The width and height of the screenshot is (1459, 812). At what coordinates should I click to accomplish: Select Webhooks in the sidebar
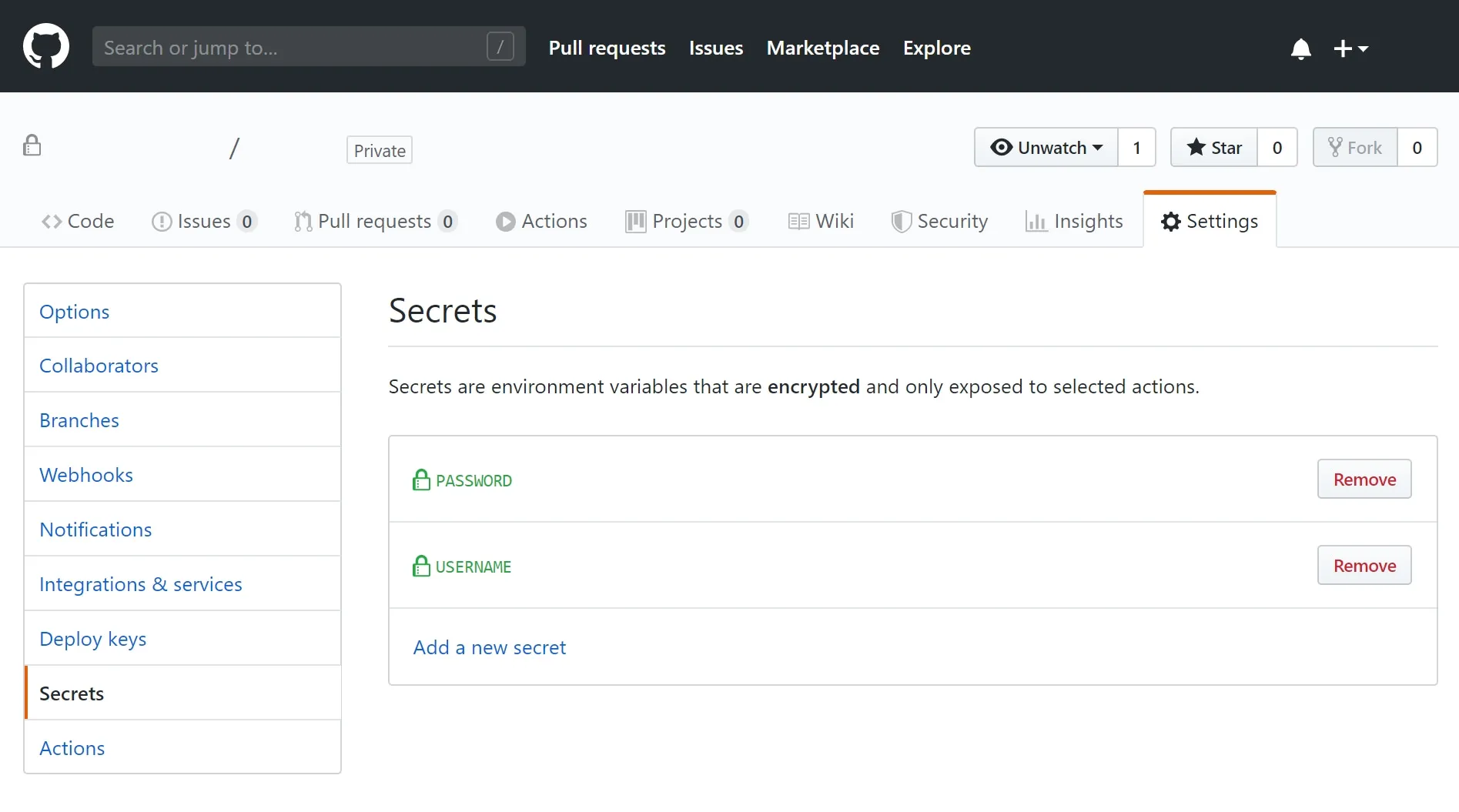85,474
